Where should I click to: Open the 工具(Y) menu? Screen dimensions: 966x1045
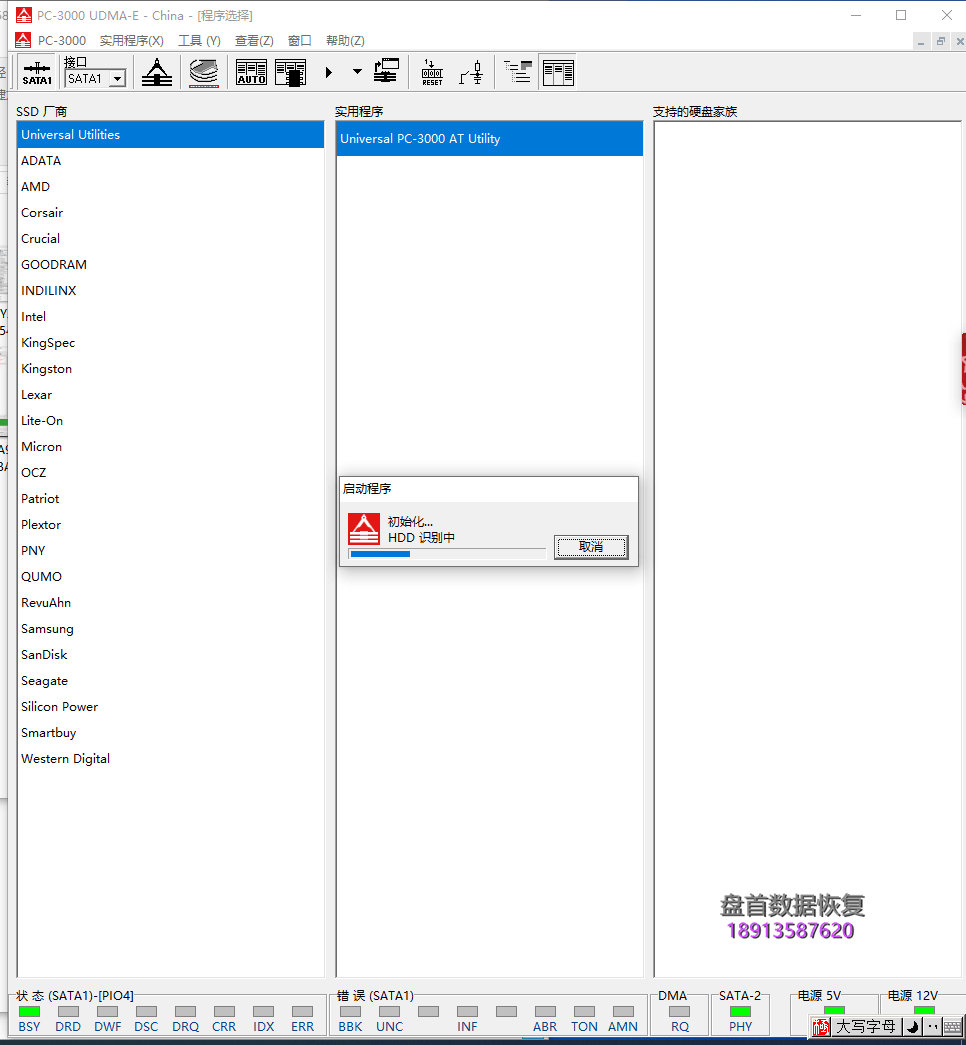pyautogui.click(x=199, y=41)
